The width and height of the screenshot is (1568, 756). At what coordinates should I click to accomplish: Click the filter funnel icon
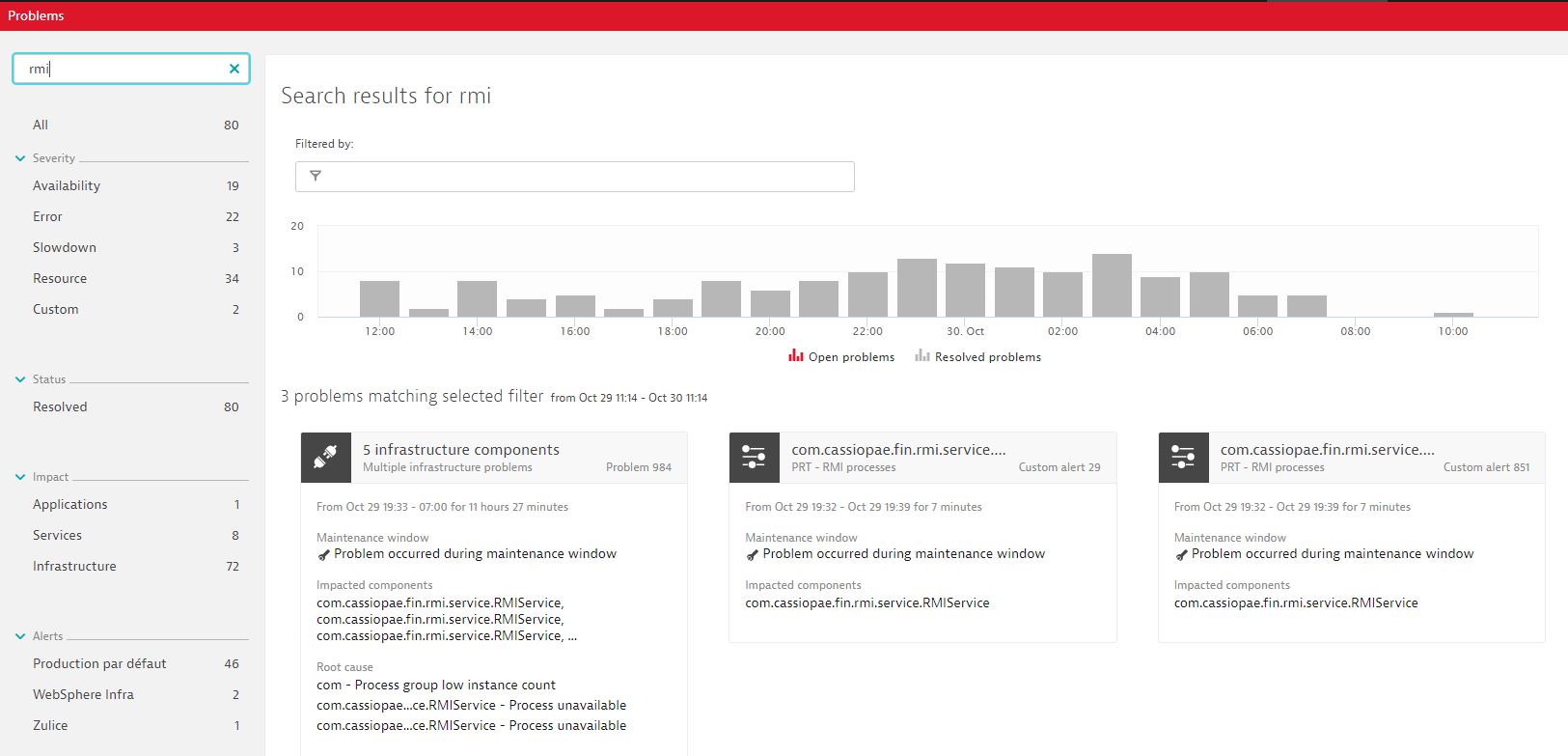coord(316,176)
